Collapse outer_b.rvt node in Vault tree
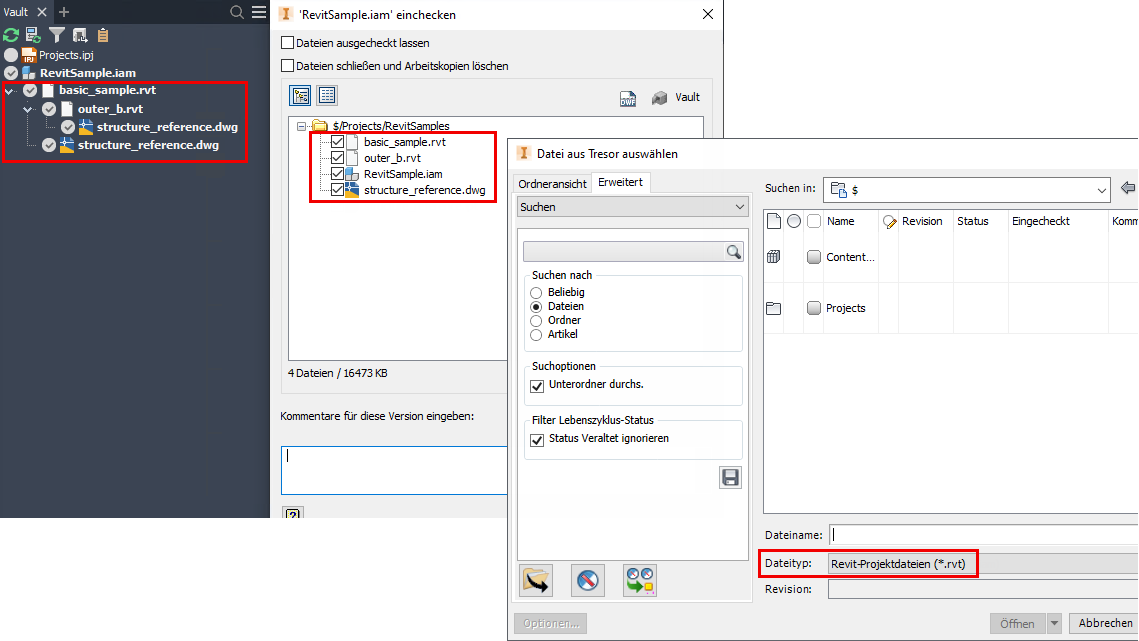 point(28,109)
